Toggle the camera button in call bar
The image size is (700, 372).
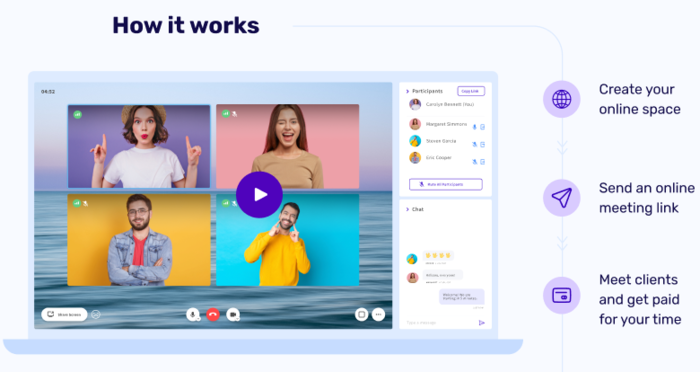point(233,315)
